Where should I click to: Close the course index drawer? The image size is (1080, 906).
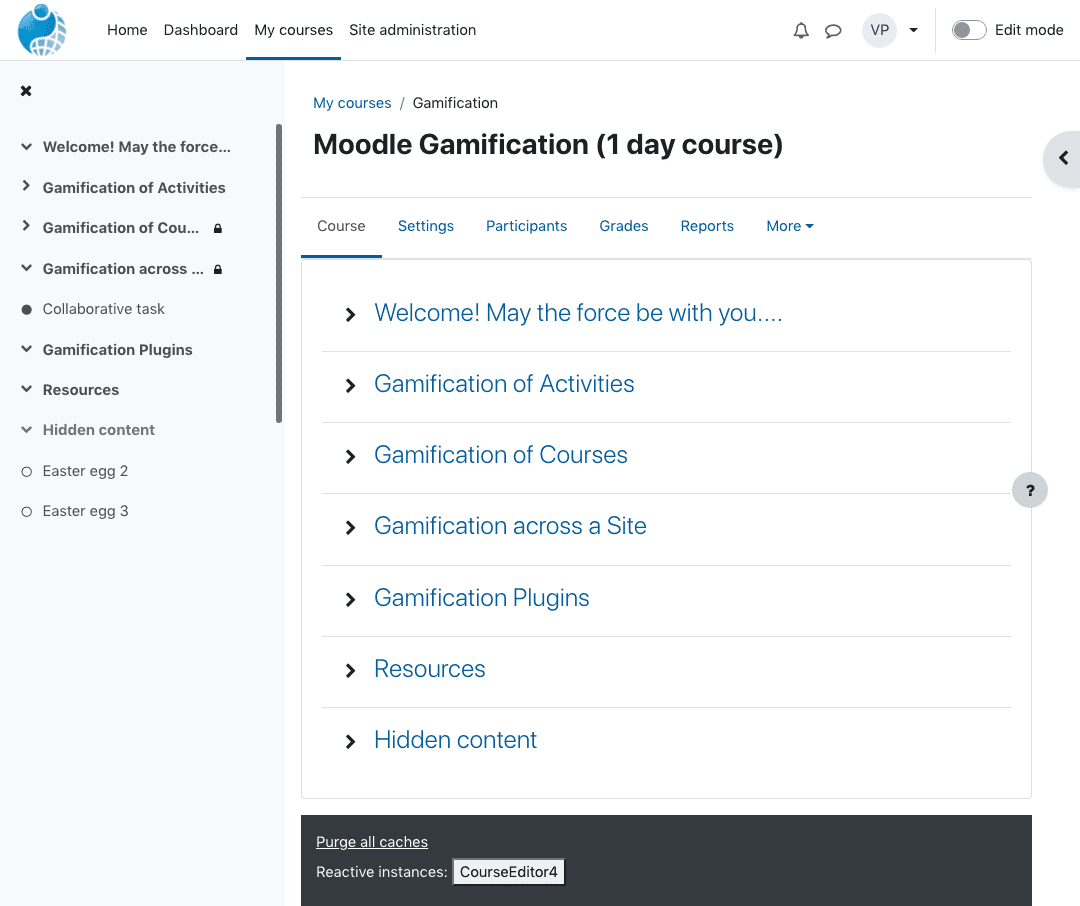[x=26, y=90]
